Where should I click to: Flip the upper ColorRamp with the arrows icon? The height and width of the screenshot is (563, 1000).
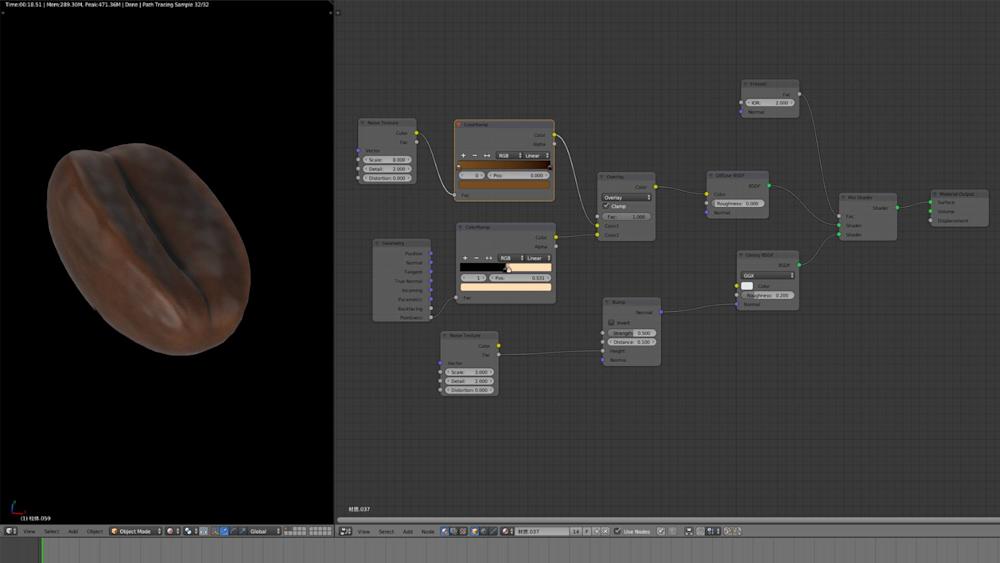(487, 156)
